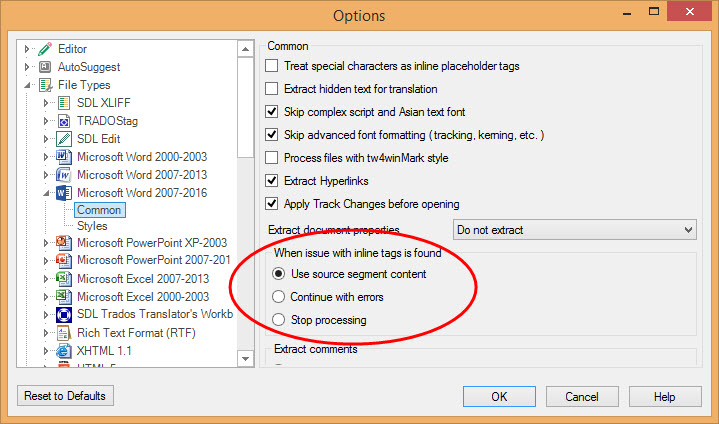Choose the Stop processing radio button
Image resolution: width=719 pixels, height=424 pixels.
[x=279, y=320]
